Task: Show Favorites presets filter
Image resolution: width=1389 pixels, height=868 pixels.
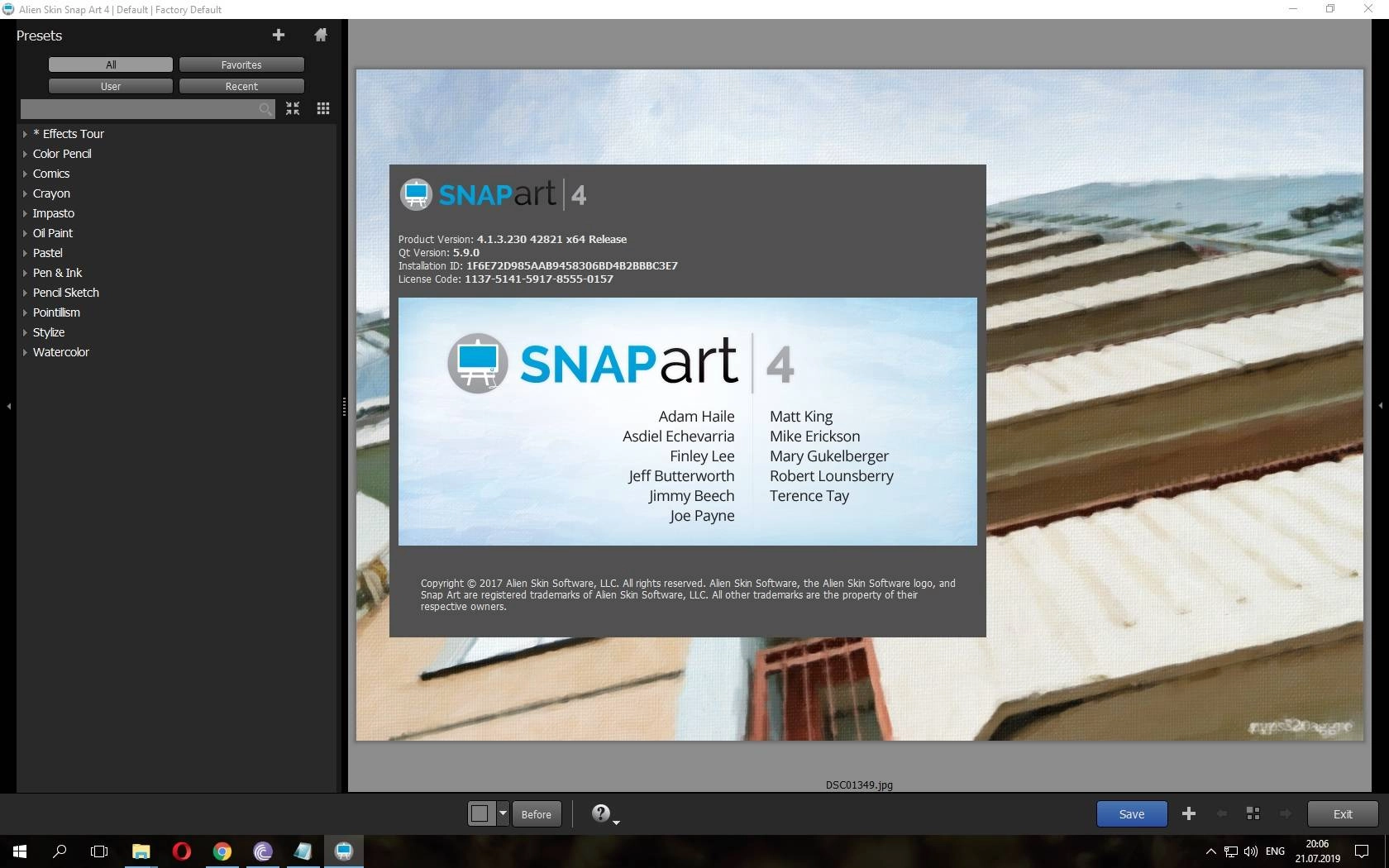Action: [x=241, y=64]
